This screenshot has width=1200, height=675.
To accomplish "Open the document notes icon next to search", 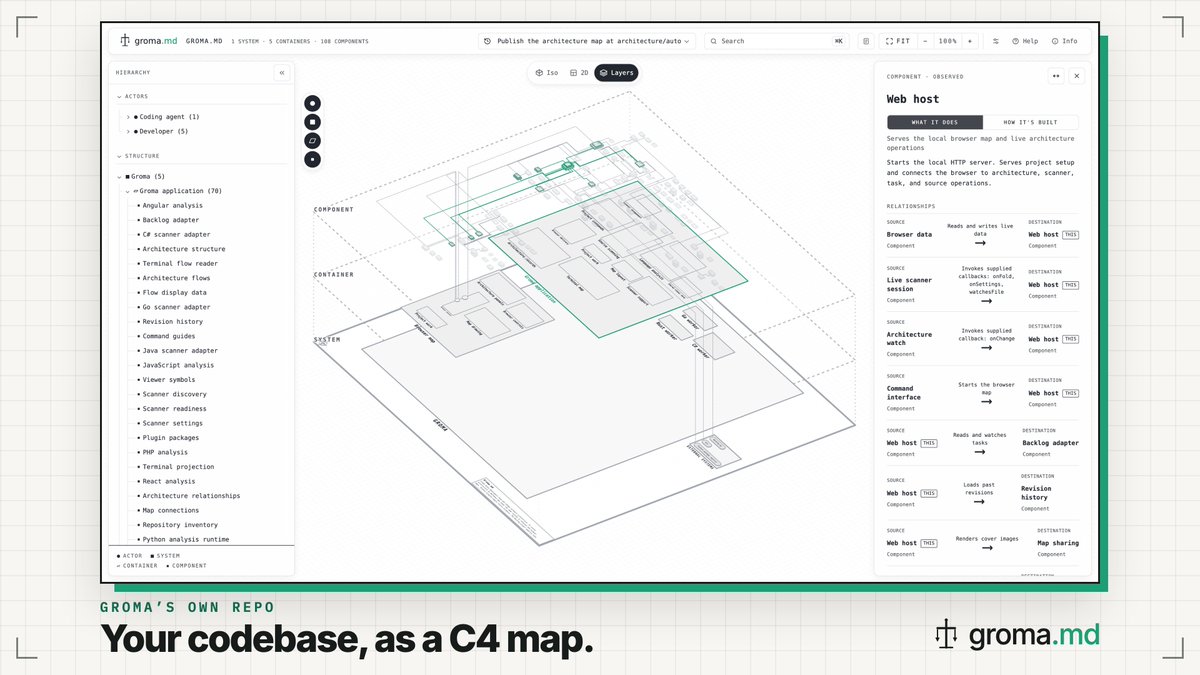I will (866, 41).
